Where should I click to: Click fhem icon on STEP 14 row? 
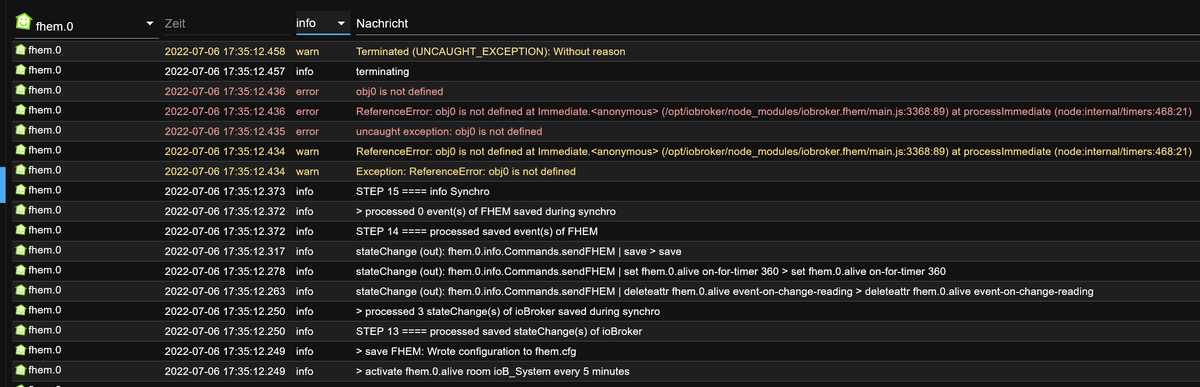point(19,231)
